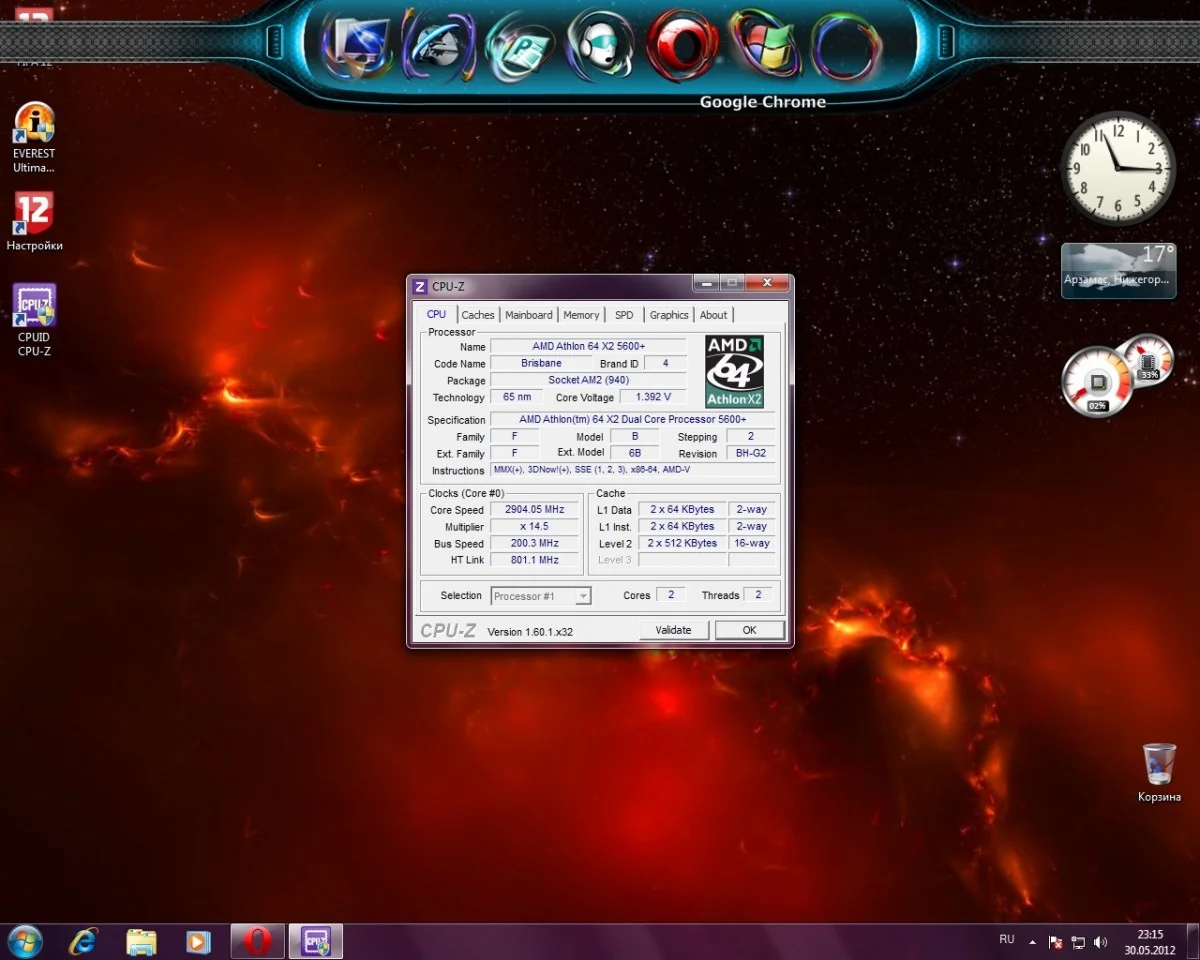Open the volume speaker tray icon

[x=1101, y=942]
